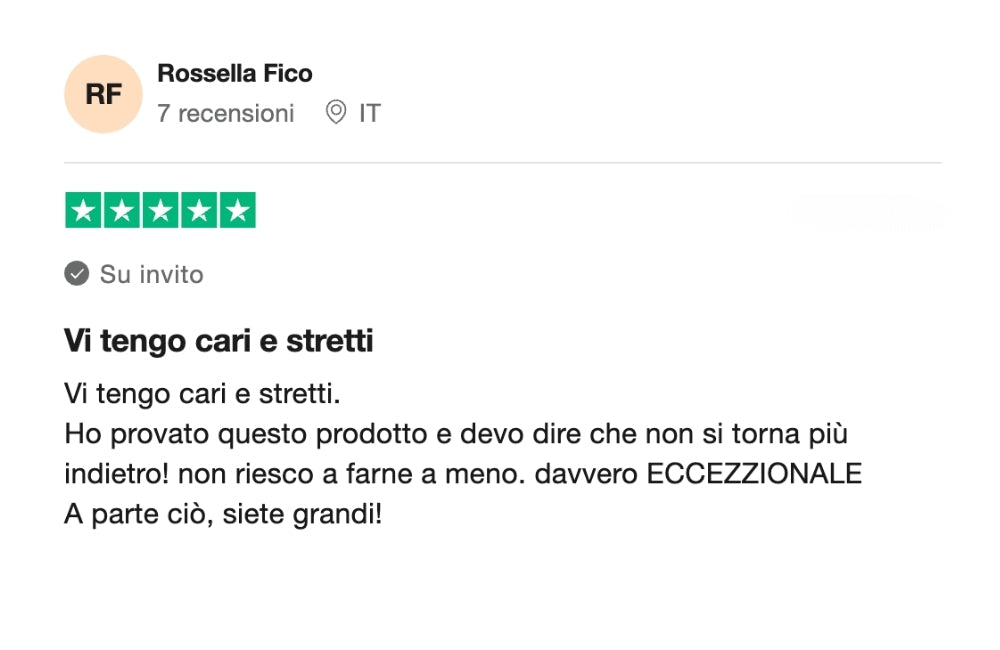Click the fifth green rating star
Screen dimensions: 1000x650
point(238,210)
